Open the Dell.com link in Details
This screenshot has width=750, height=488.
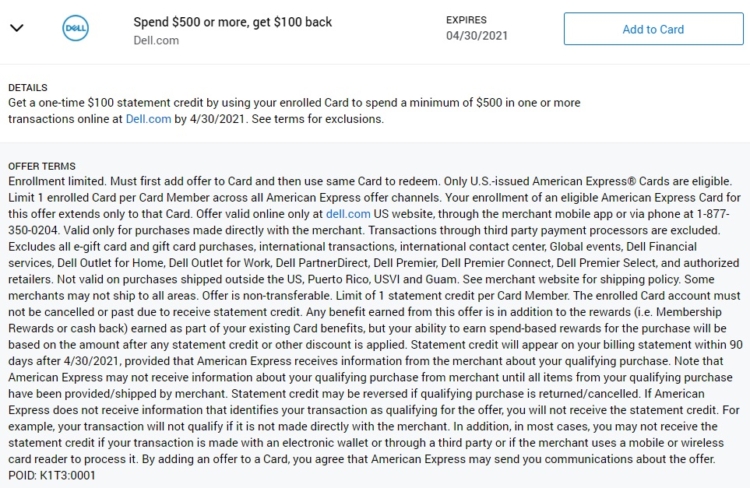click(x=148, y=119)
